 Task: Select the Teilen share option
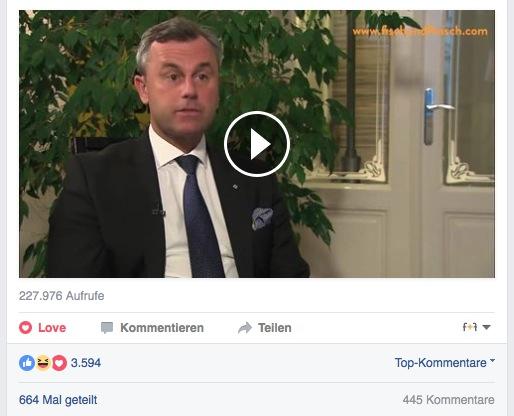point(275,328)
